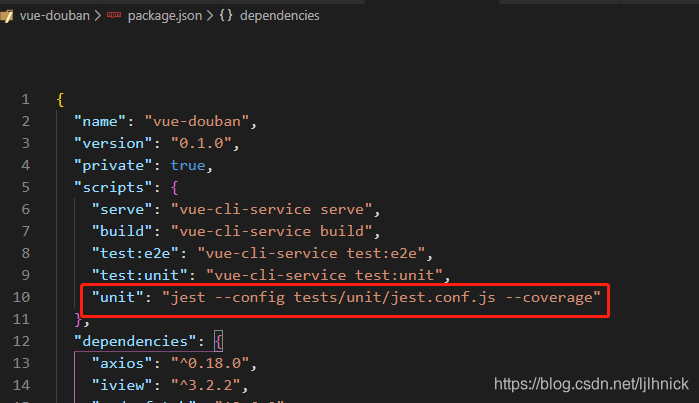The height and width of the screenshot is (403, 699).
Task: Click line number 12 in gutter
Action: (21, 341)
